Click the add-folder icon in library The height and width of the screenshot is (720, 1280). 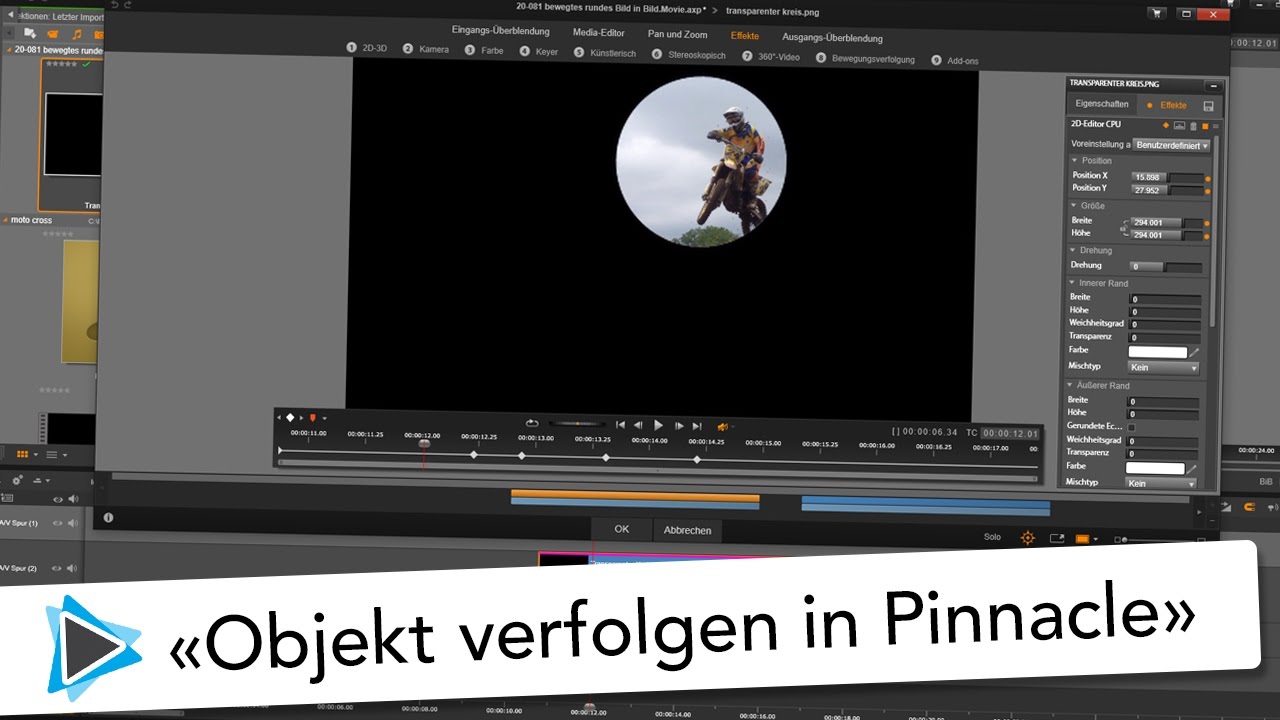[x=30, y=35]
